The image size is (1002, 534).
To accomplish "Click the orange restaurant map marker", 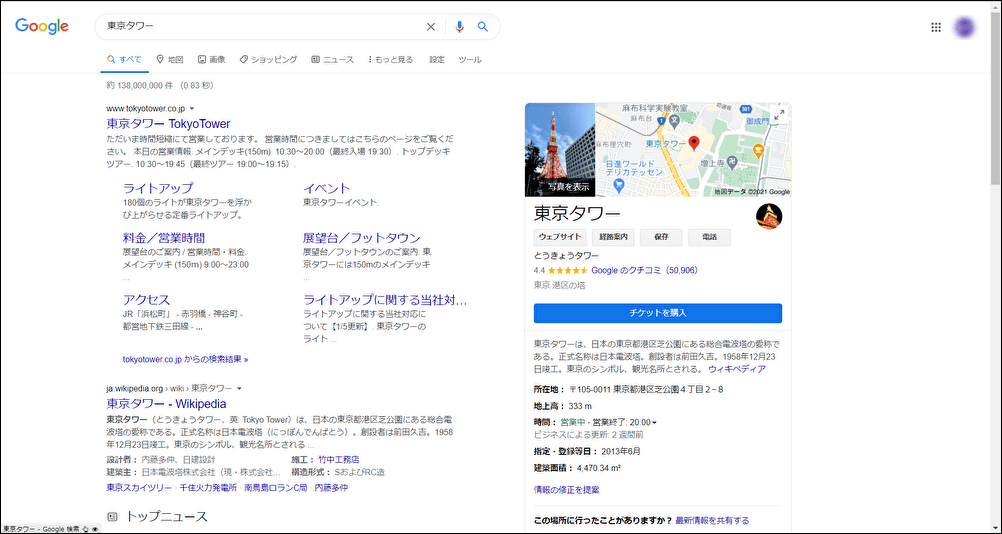I will (x=759, y=151).
